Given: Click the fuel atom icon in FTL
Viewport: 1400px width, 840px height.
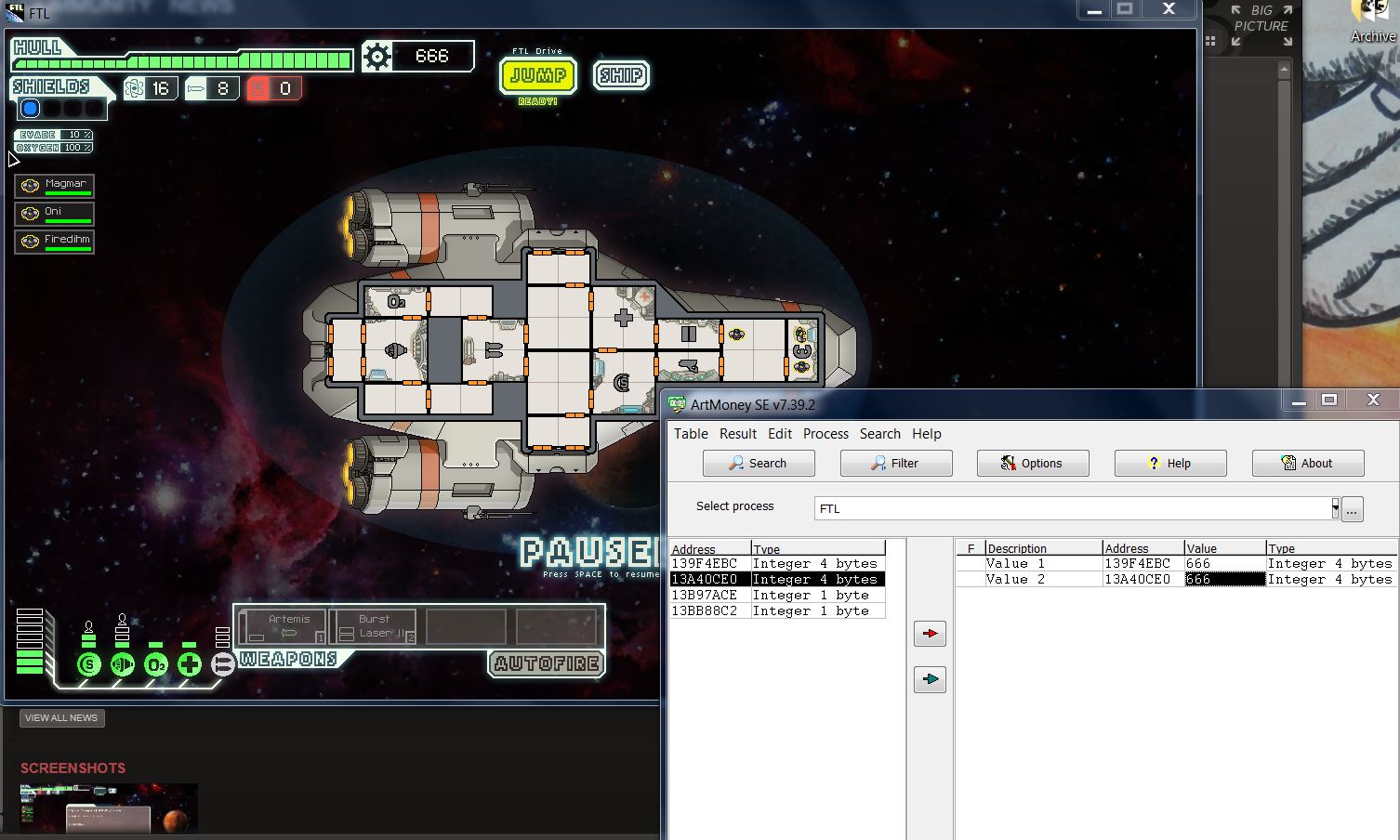Looking at the screenshot, I should [x=134, y=88].
